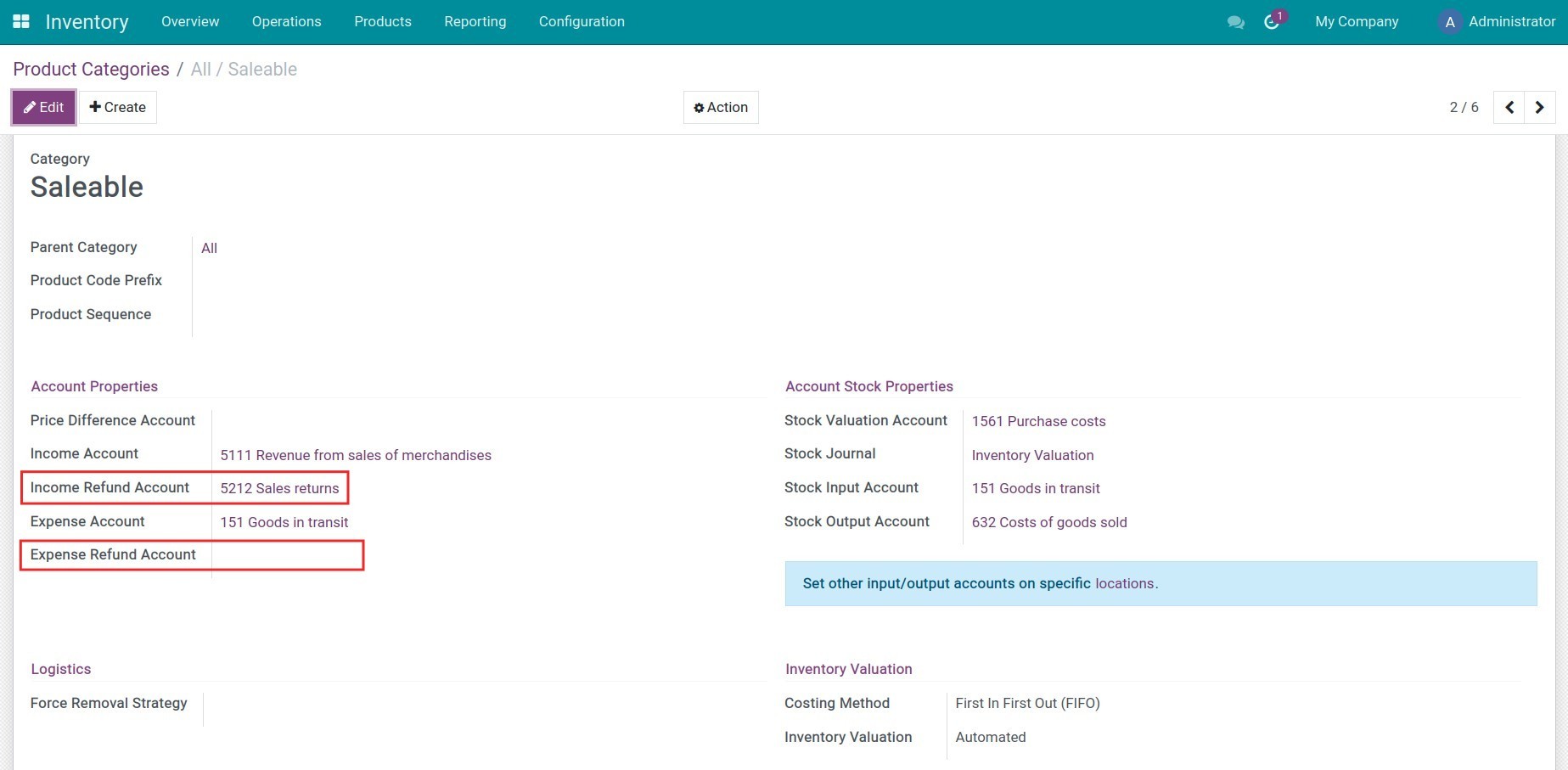This screenshot has height=770, width=1568.
Task: Follow the locations link in blue banner
Action: tap(1125, 583)
